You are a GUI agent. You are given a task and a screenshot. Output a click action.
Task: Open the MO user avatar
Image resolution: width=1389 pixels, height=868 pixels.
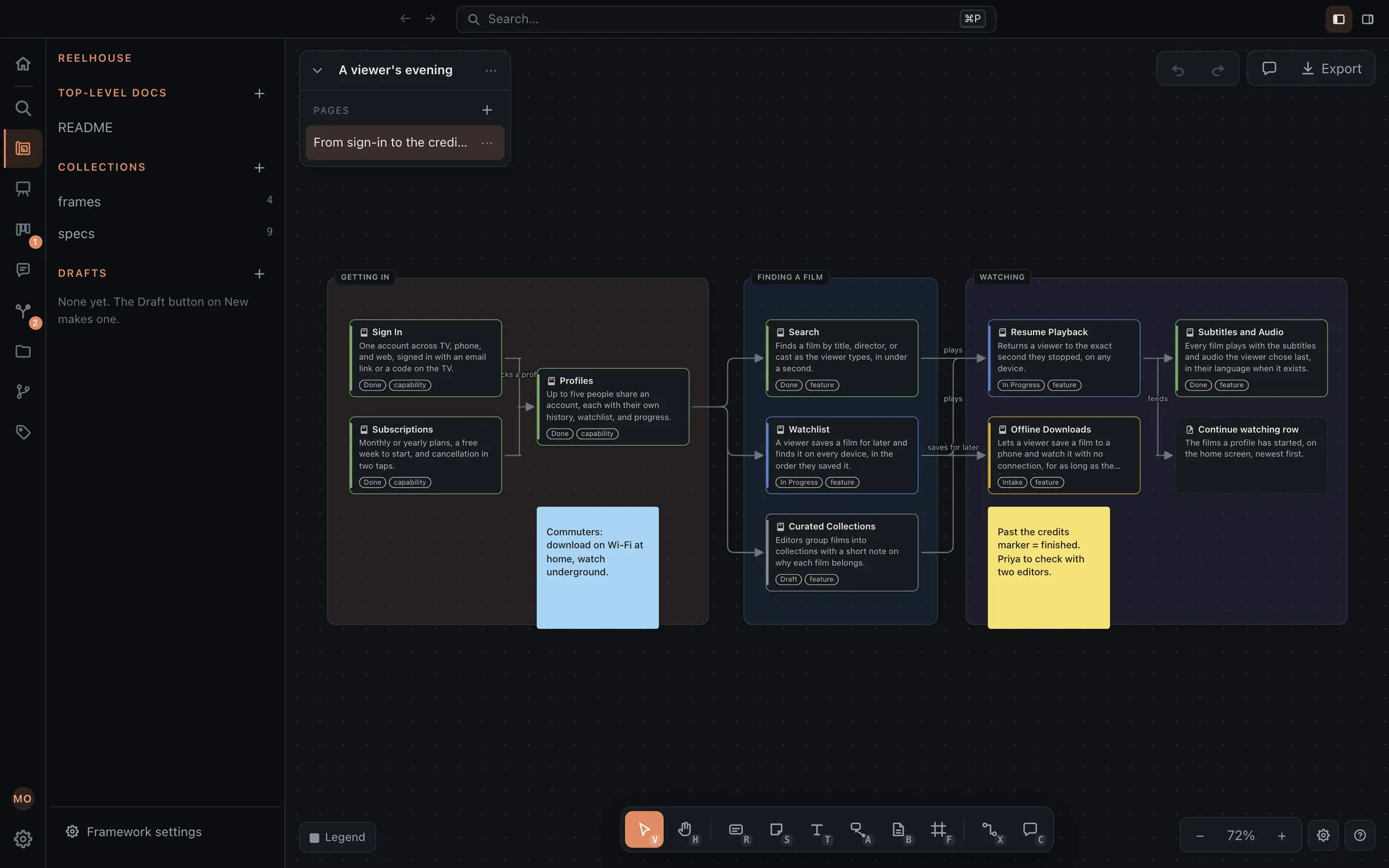[23, 799]
